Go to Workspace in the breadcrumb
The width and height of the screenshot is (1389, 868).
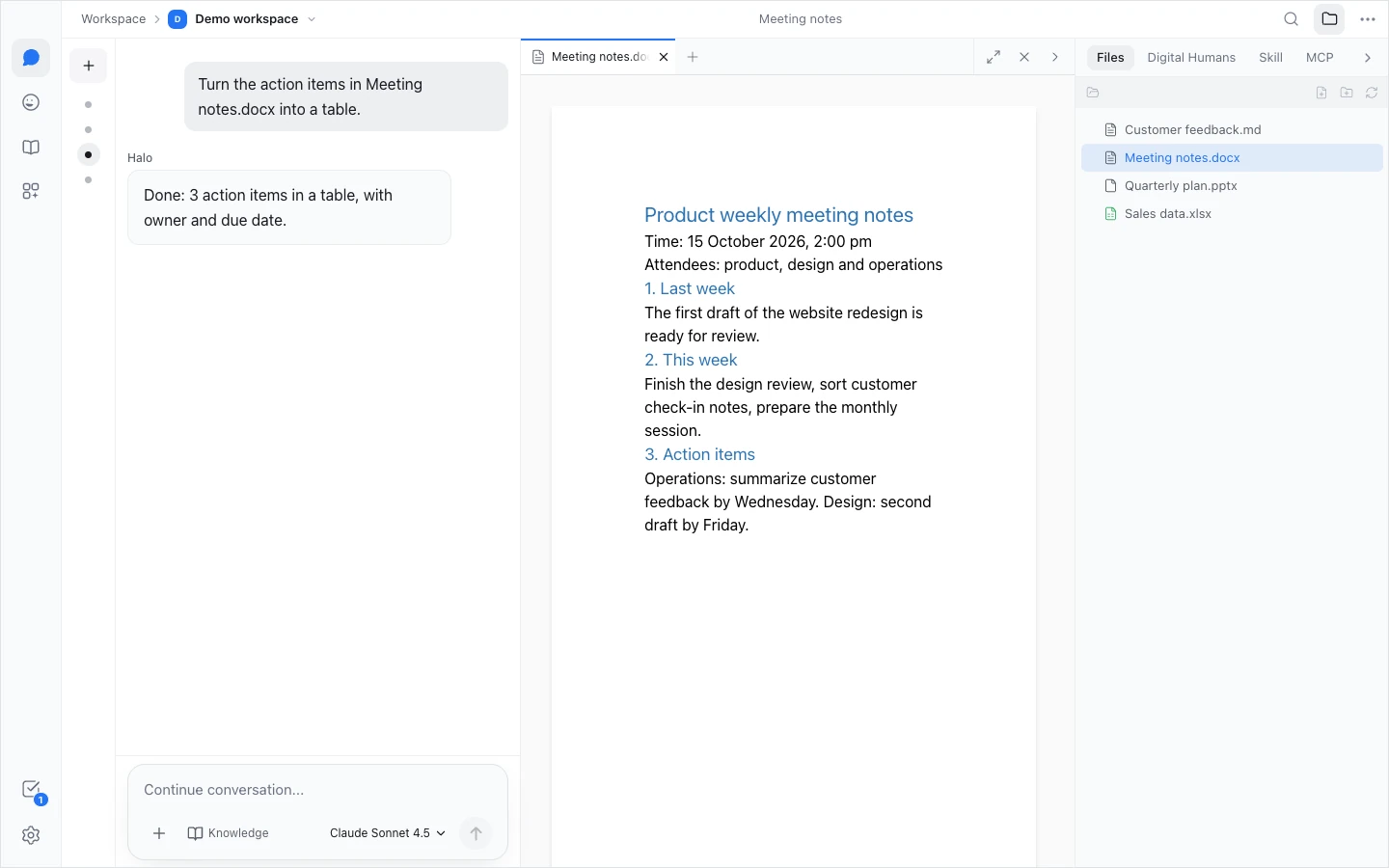coord(114,19)
